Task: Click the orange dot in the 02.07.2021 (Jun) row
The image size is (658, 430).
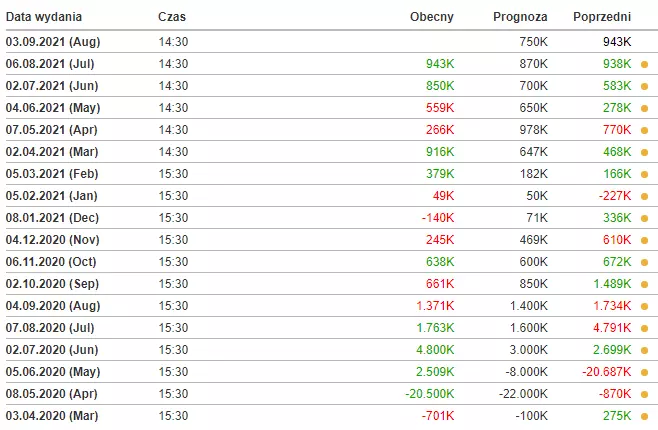Action: click(x=644, y=86)
